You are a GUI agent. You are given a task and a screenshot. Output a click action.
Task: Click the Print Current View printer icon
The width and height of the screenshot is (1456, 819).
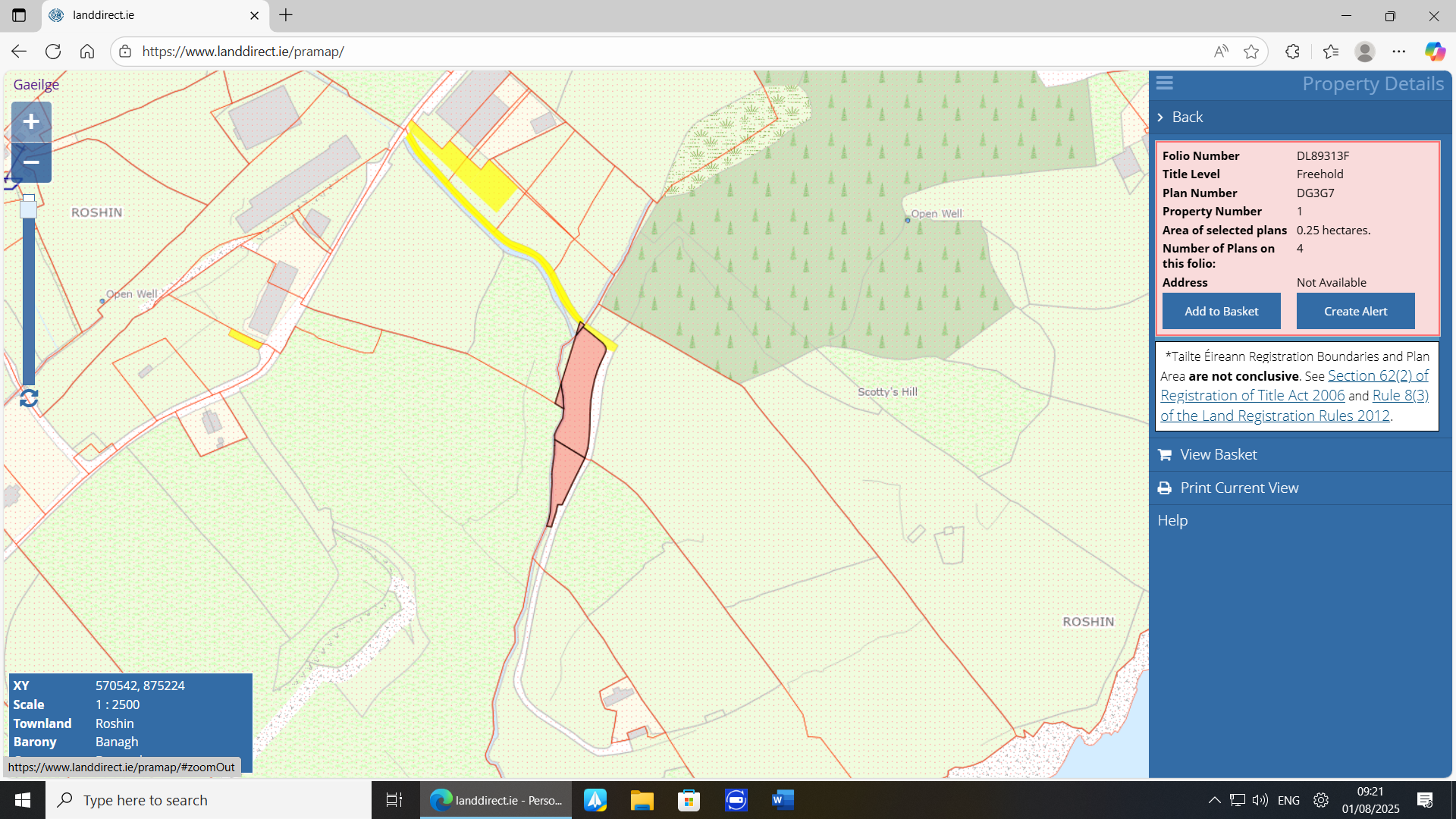[x=1165, y=488]
